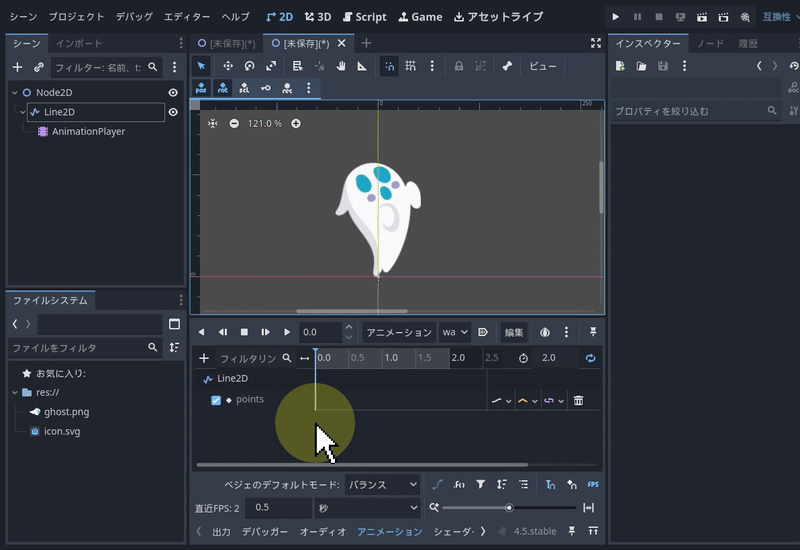Screen dimensions: 800x550
Task: Toggle visibility of Node2D
Action: 173,92
